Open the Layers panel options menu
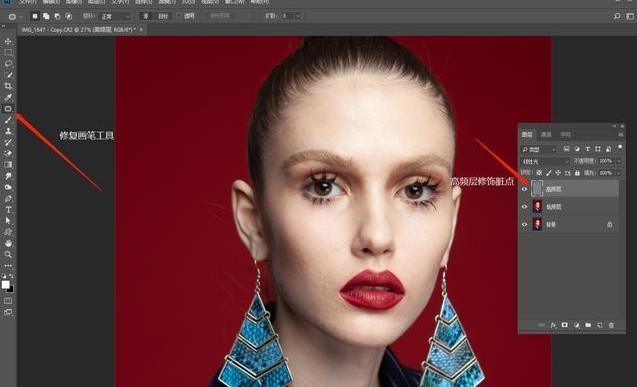This screenshot has width=637, height=387. [620, 134]
